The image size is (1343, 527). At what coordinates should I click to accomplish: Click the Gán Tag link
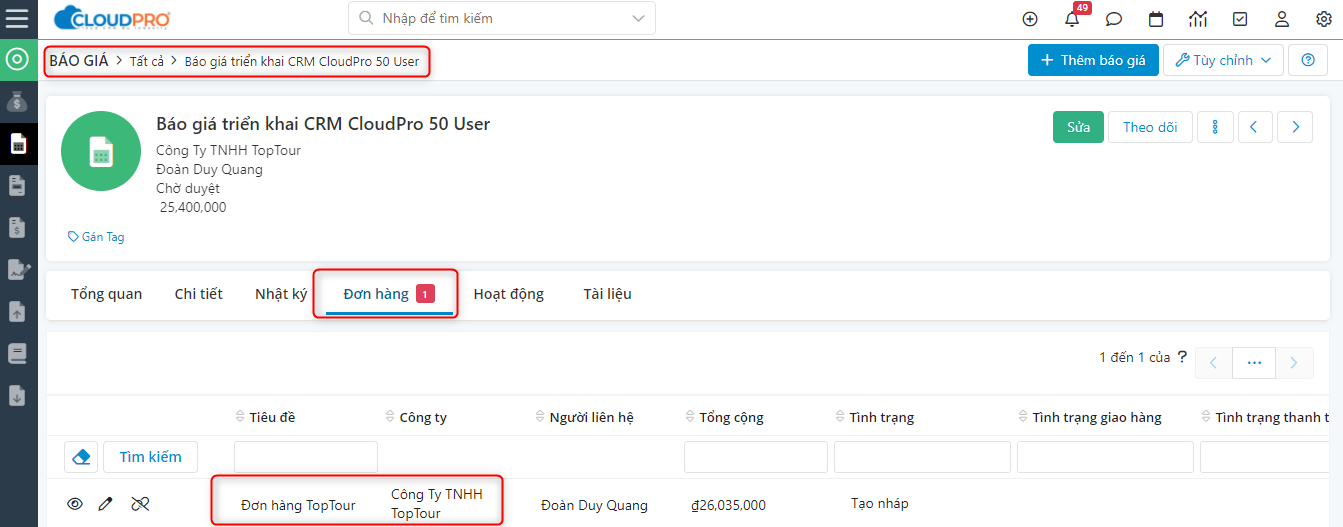[x=96, y=237]
